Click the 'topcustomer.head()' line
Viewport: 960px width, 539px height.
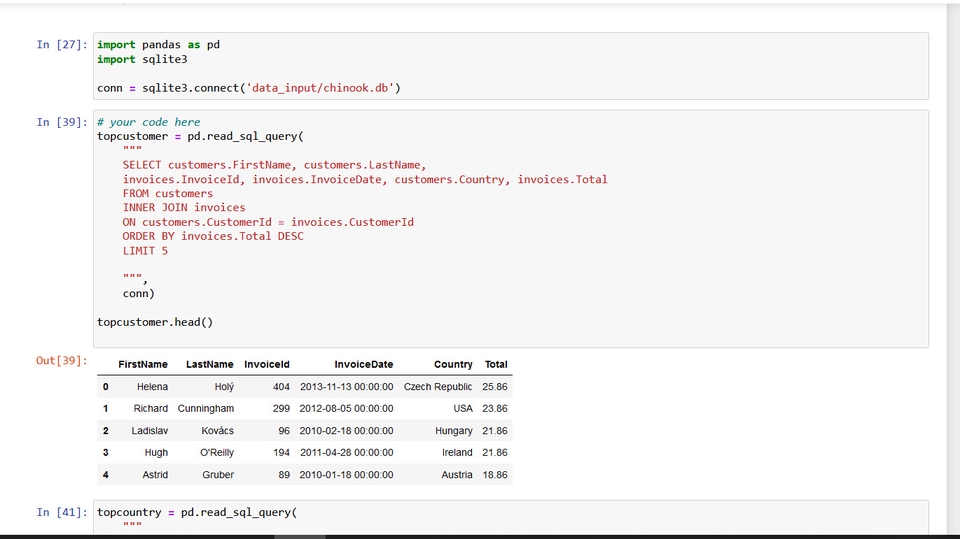point(155,322)
